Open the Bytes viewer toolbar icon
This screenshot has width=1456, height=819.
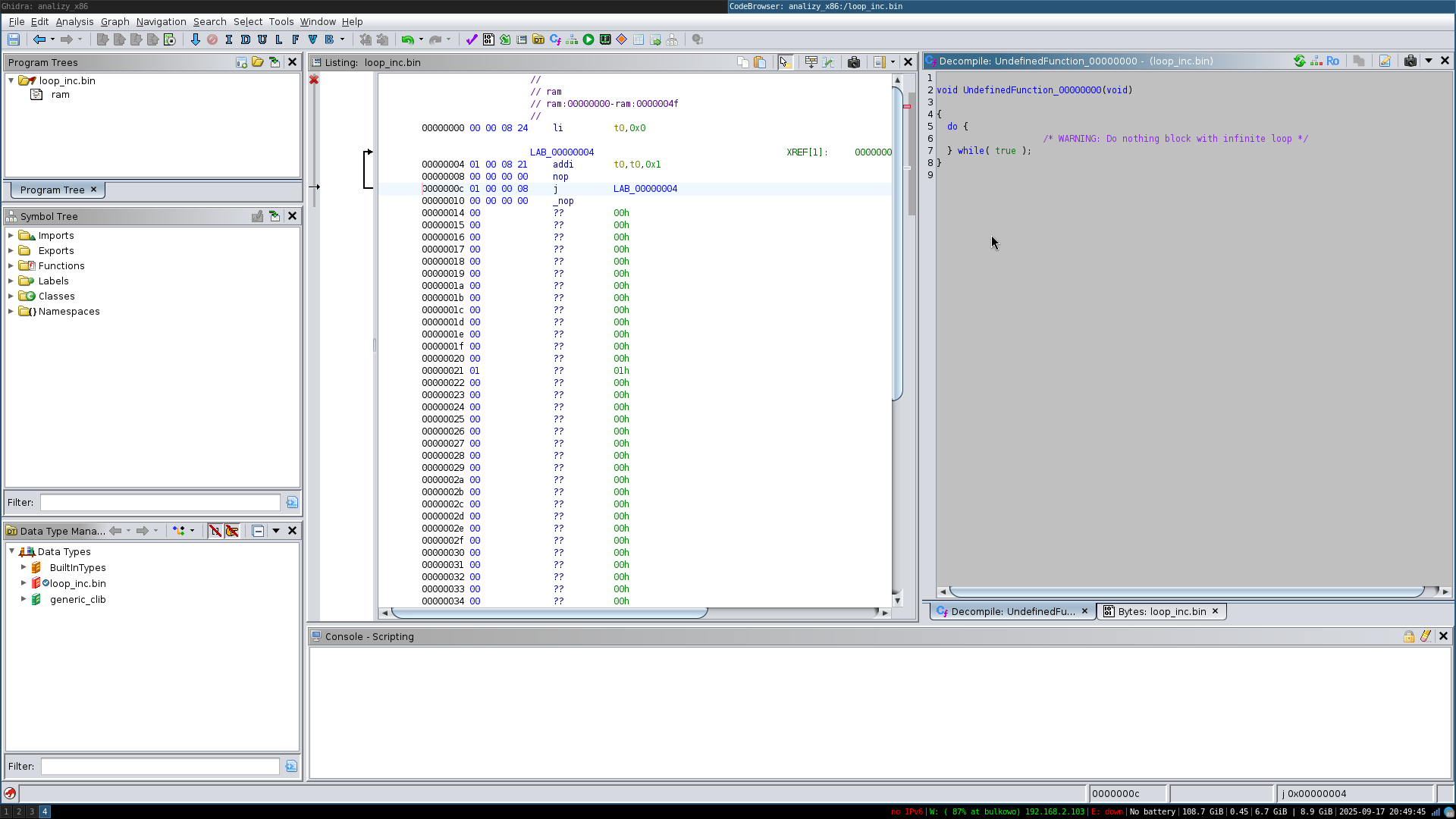coord(488,39)
